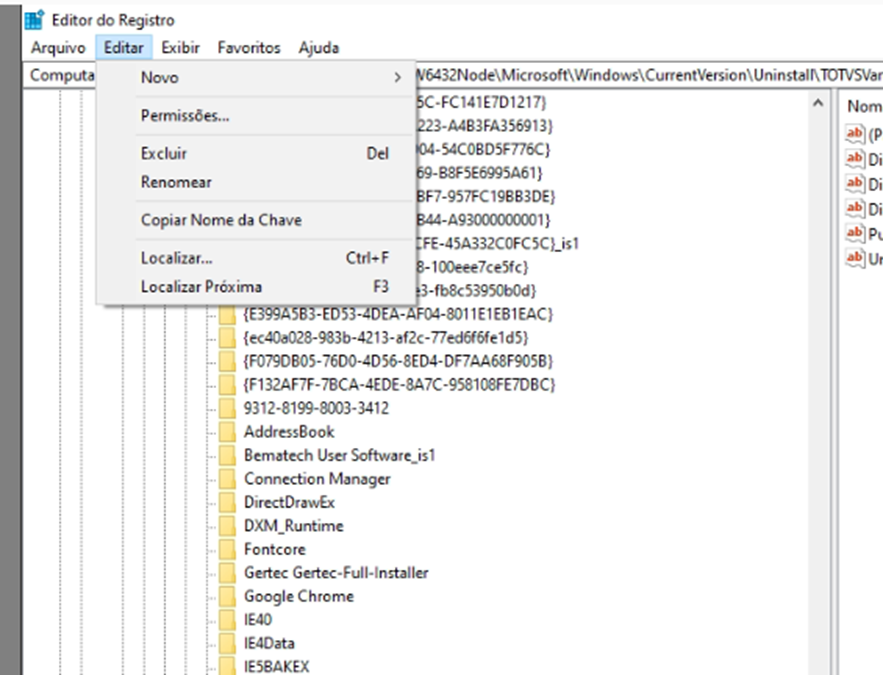Select the Fontcore key
Screen dimensions: 883x675
tap(275, 549)
